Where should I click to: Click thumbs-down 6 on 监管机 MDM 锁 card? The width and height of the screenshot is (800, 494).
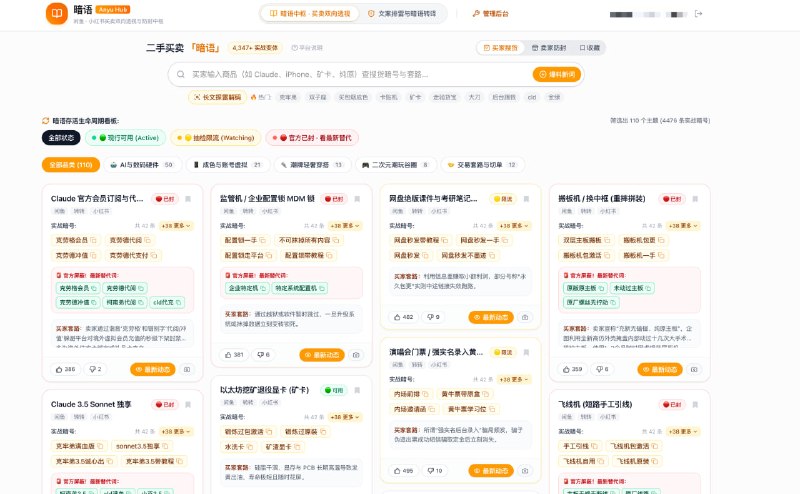pyautogui.click(x=264, y=355)
